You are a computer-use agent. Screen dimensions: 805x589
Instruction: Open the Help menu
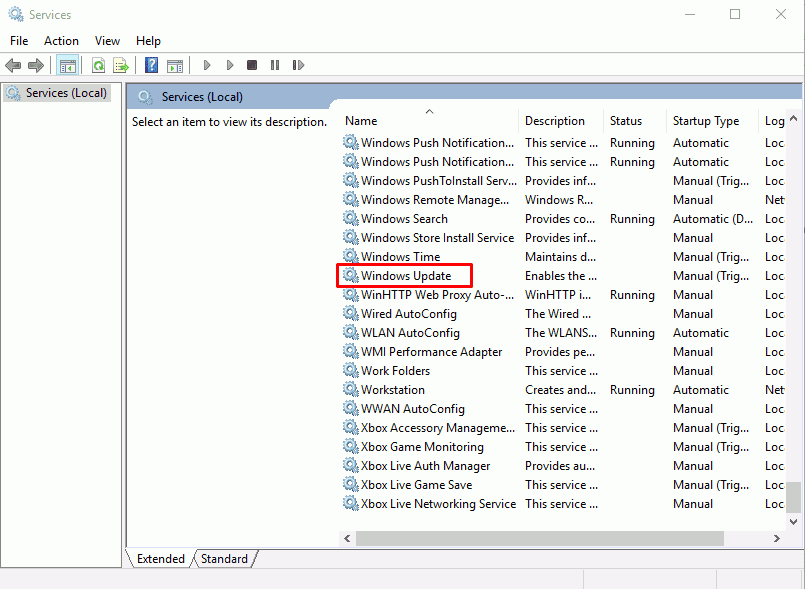pos(148,41)
